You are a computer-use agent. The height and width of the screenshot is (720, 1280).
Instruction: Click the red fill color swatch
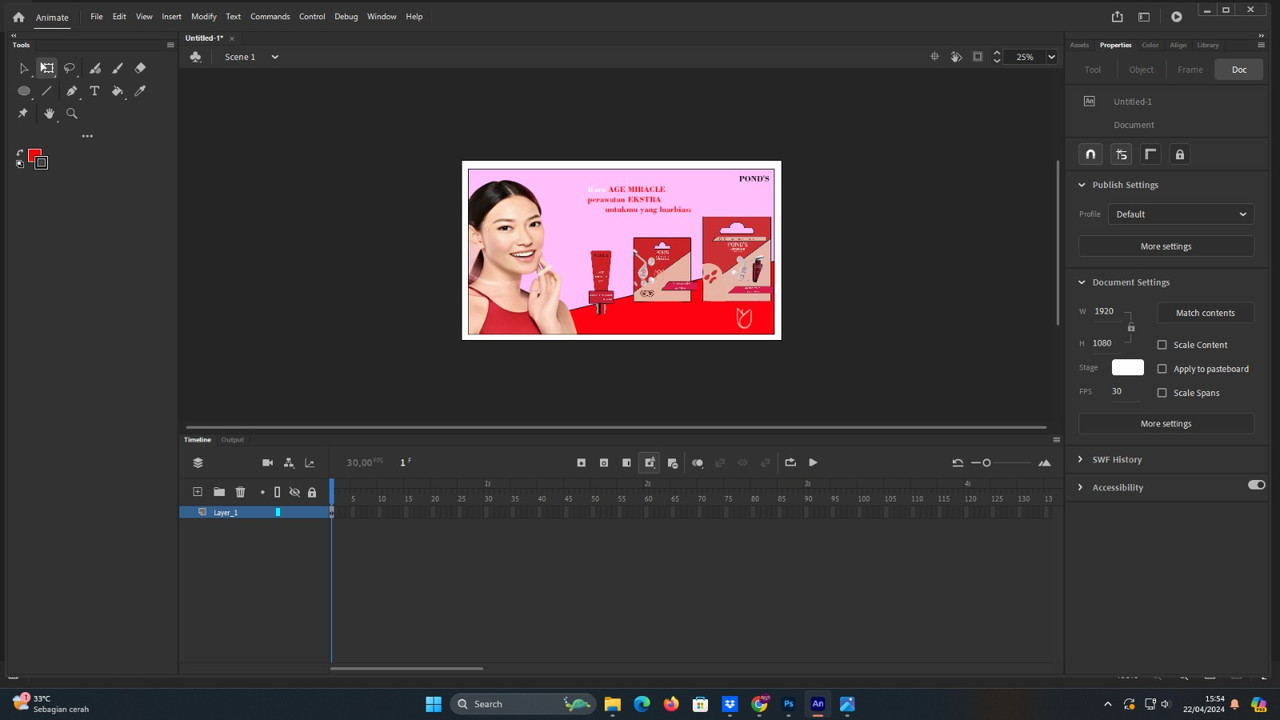point(34,155)
